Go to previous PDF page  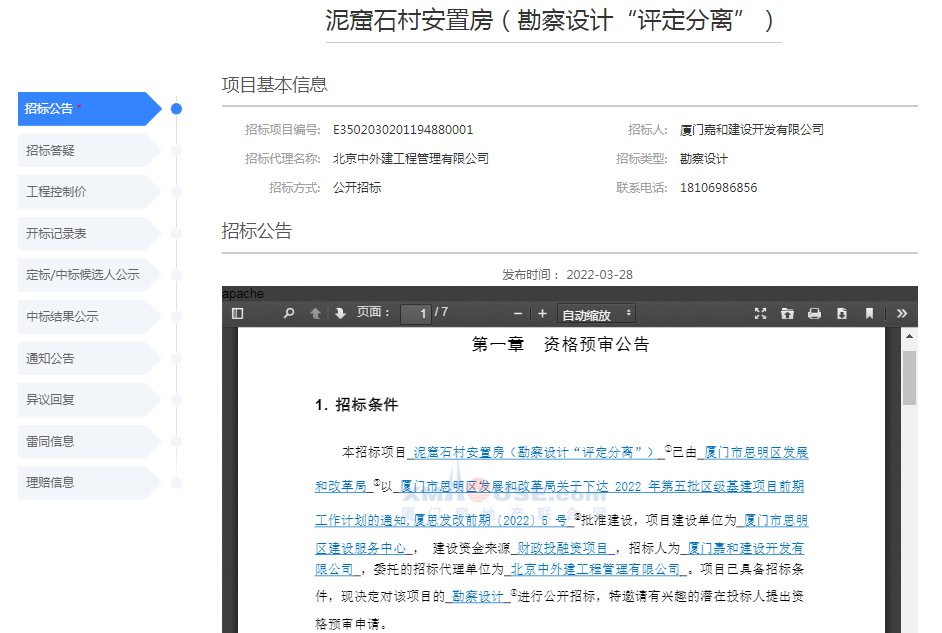click(316, 314)
